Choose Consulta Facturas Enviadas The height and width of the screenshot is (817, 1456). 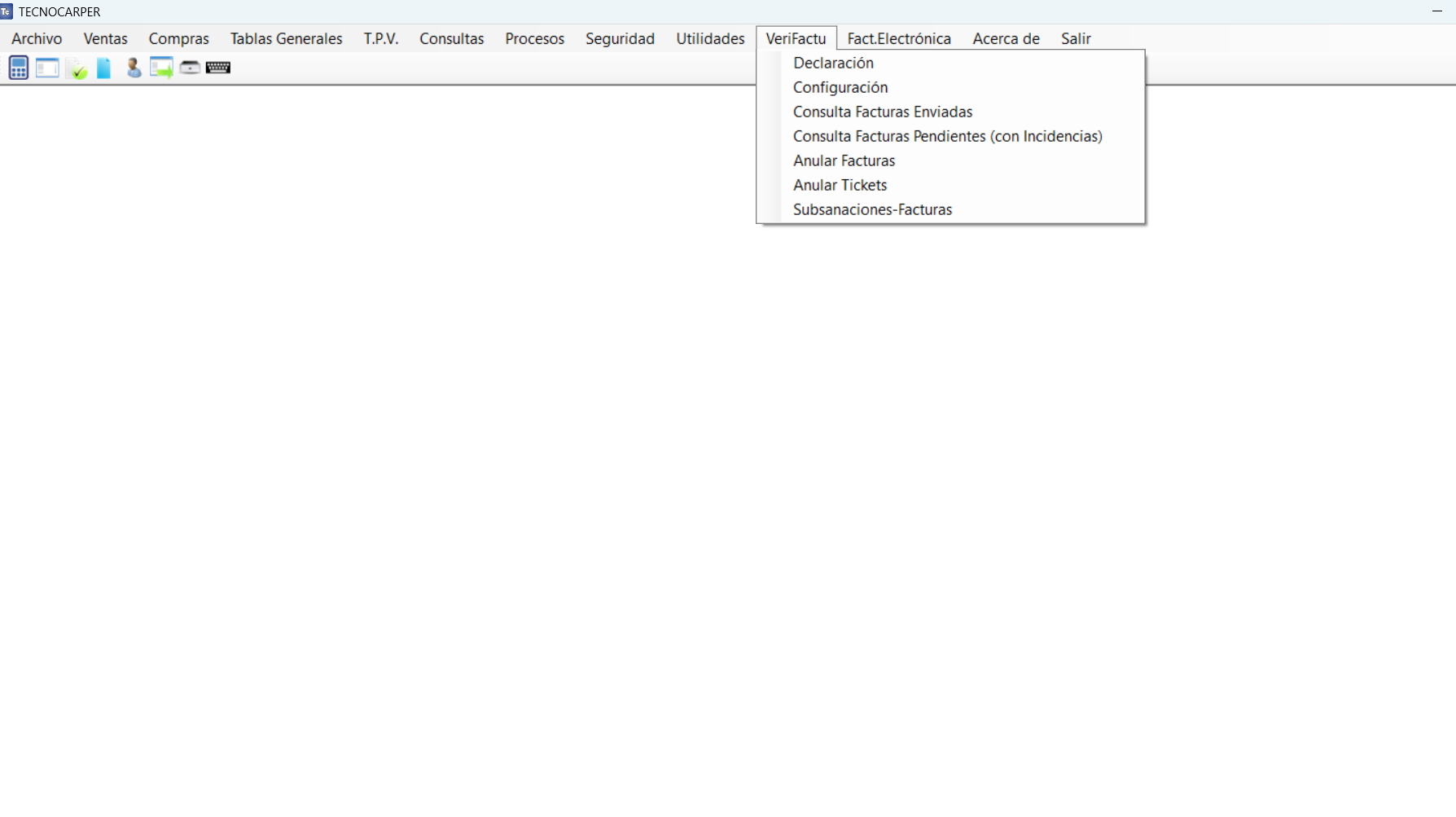[x=883, y=112]
